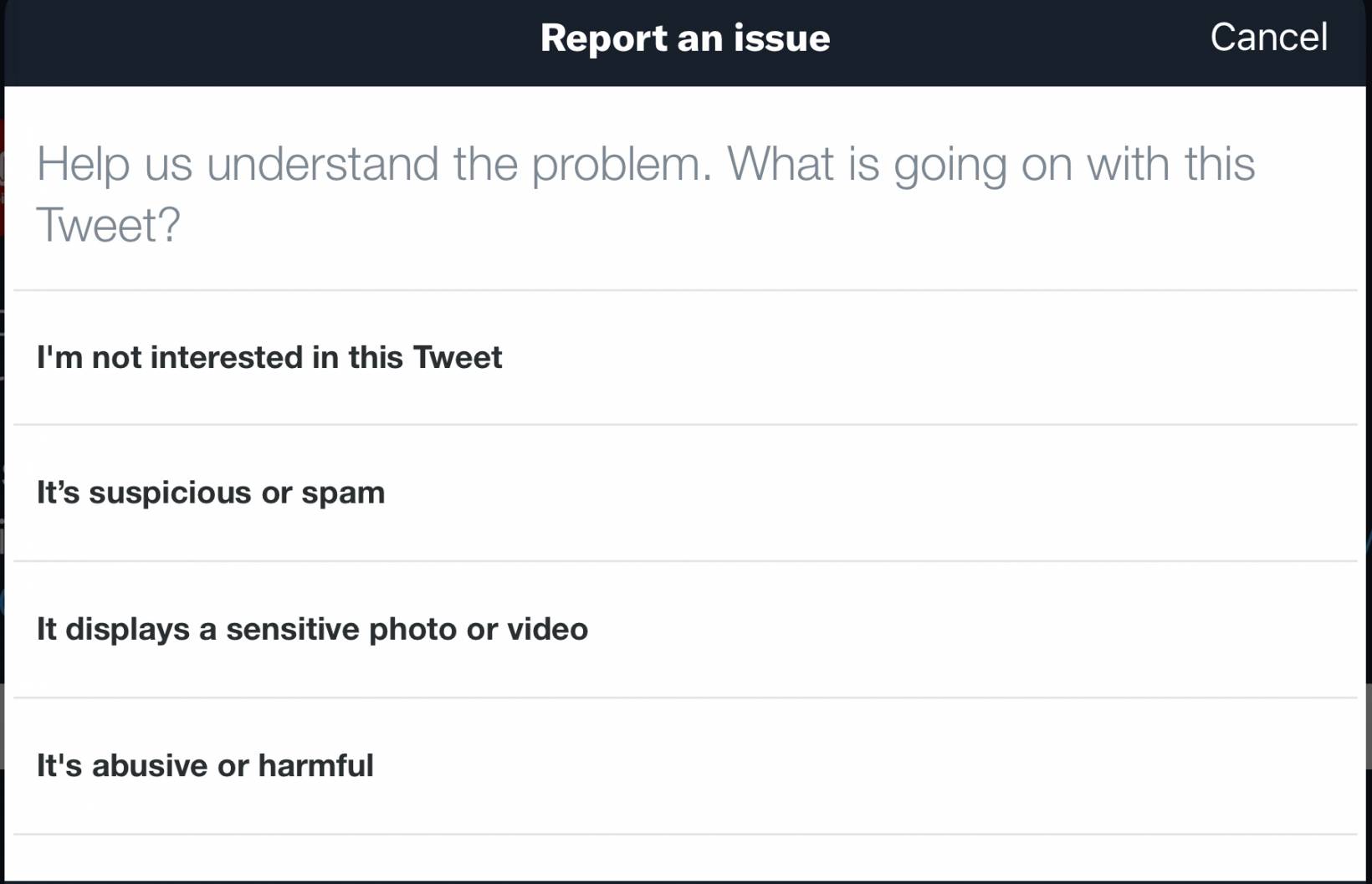Click the empty row below abusive option
Viewport: 1372px width, 884px height.
[x=684, y=858]
